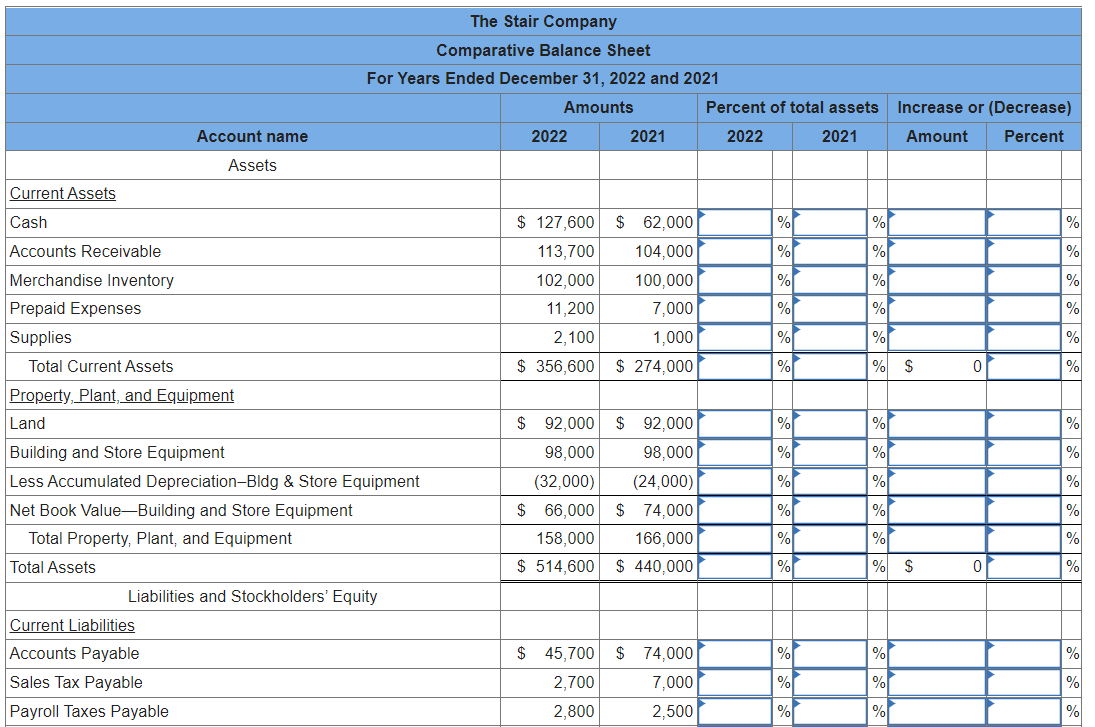1095x727 pixels.
Task: Click the 2,500 Payroll Taxes Payable 2021 amount
Action: click(673, 711)
